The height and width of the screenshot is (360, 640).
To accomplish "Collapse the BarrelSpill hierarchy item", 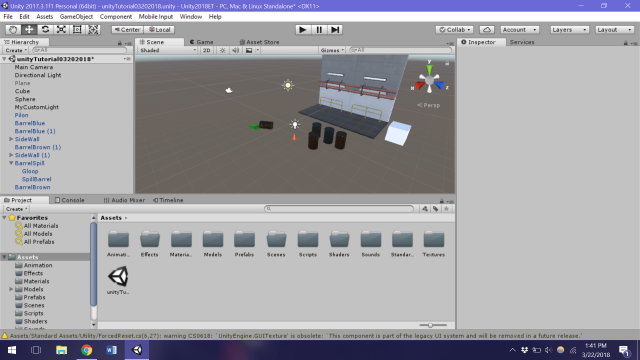I will pyautogui.click(x=11, y=163).
